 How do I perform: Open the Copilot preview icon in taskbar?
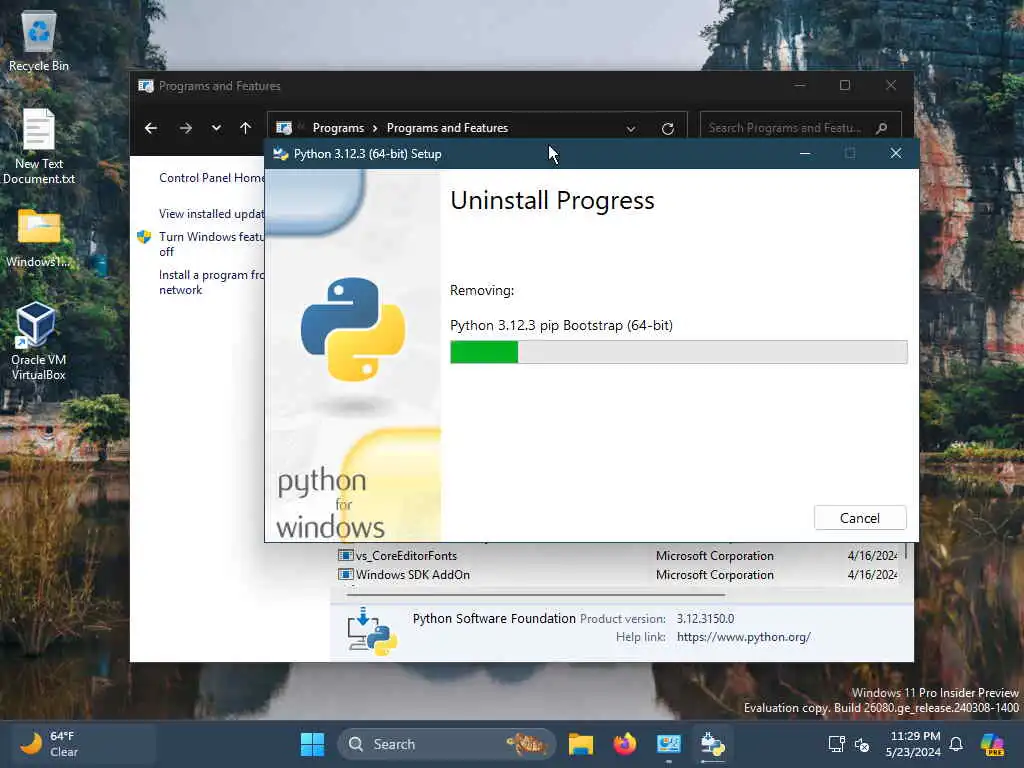pos(993,744)
